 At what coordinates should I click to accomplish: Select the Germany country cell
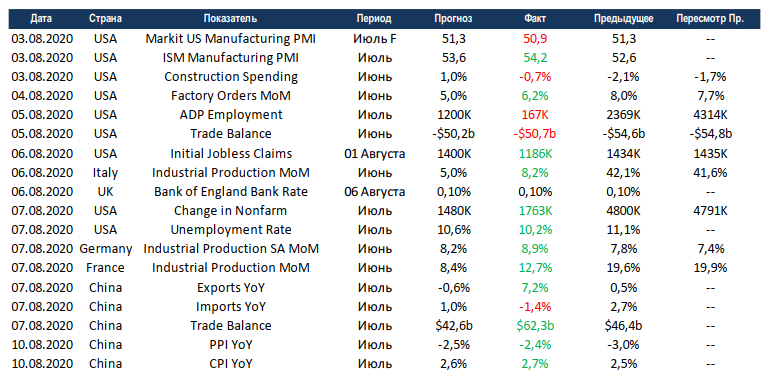105,249
